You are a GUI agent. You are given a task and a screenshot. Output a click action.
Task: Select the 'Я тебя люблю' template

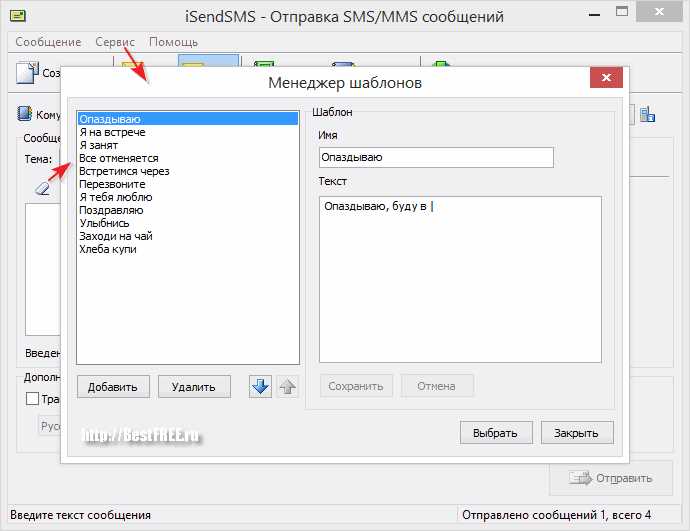coord(188,197)
